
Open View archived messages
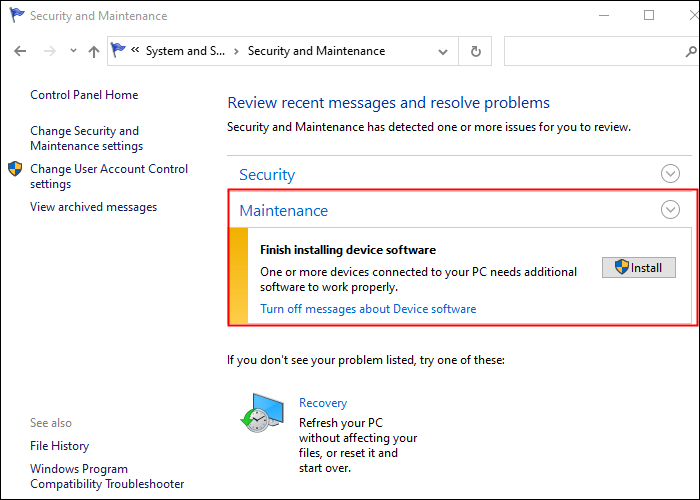pos(93,207)
